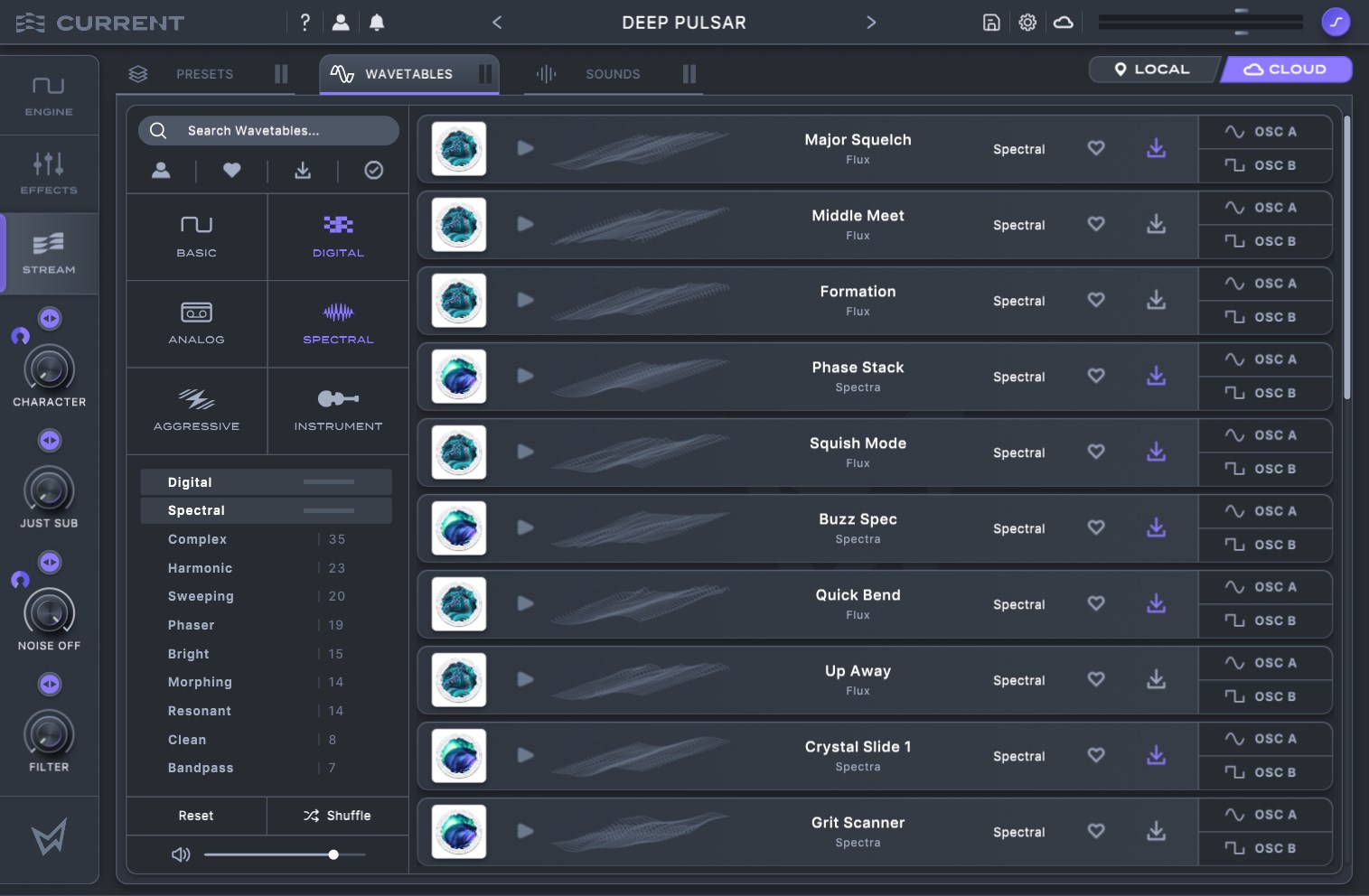
Task: Go to the next preset arrow
Action: pos(871,23)
